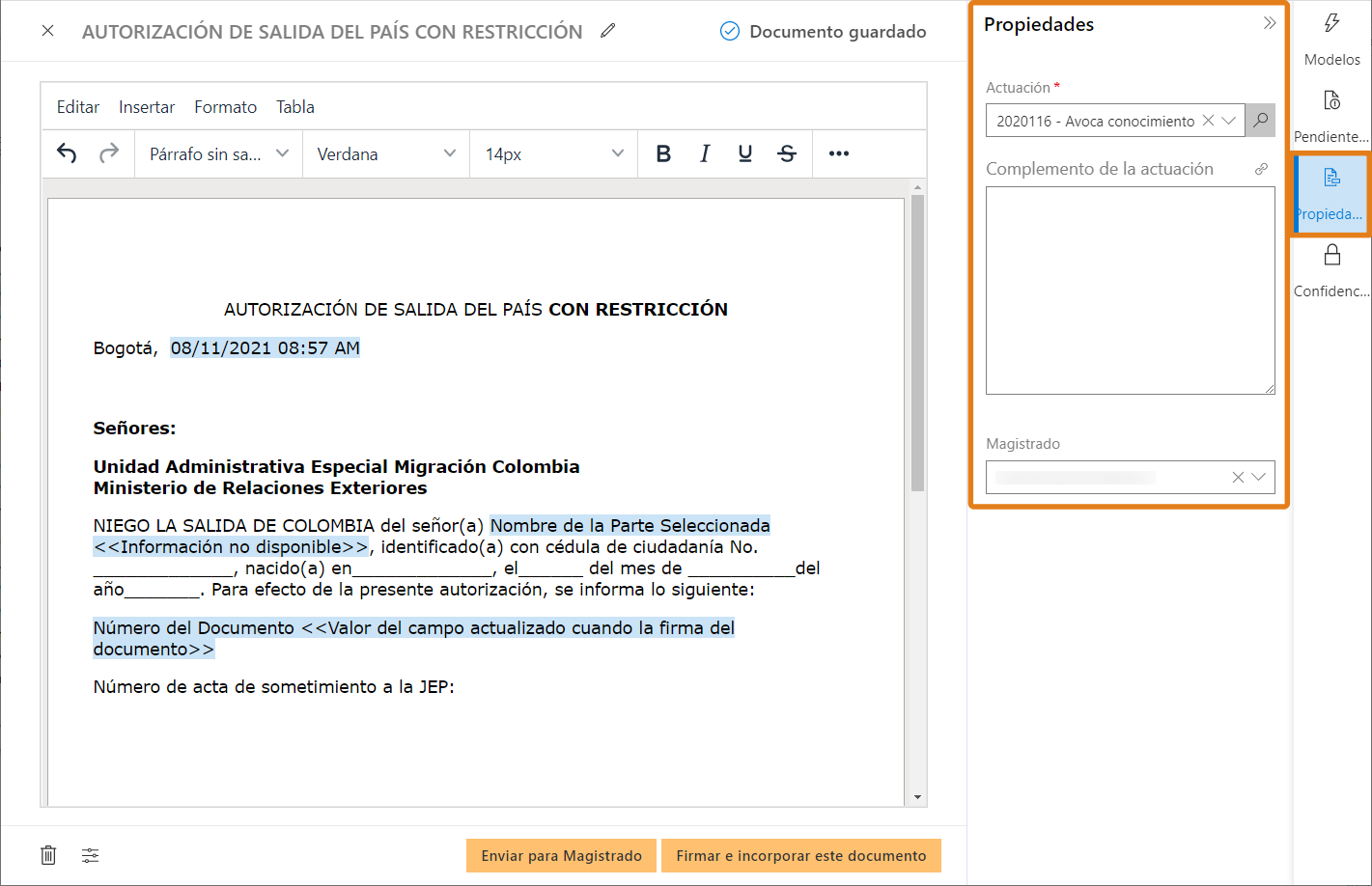Click the Documento guardado status

tap(824, 32)
